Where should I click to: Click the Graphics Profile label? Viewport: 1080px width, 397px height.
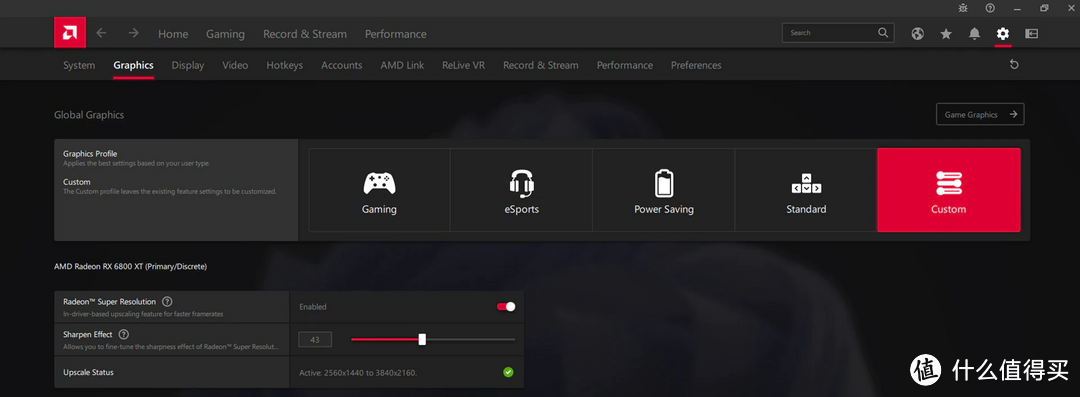pos(91,154)
